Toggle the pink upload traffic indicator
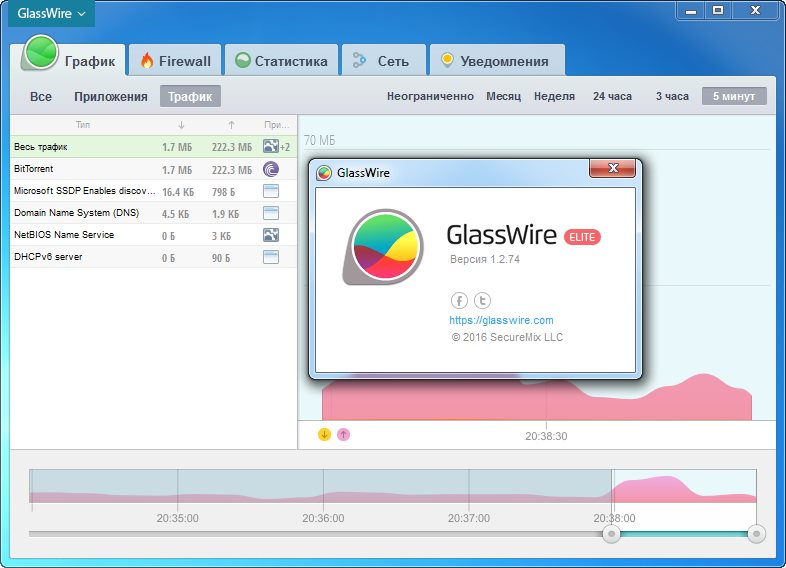Screen dimensions: 786x568 click(x=343, y=434)
